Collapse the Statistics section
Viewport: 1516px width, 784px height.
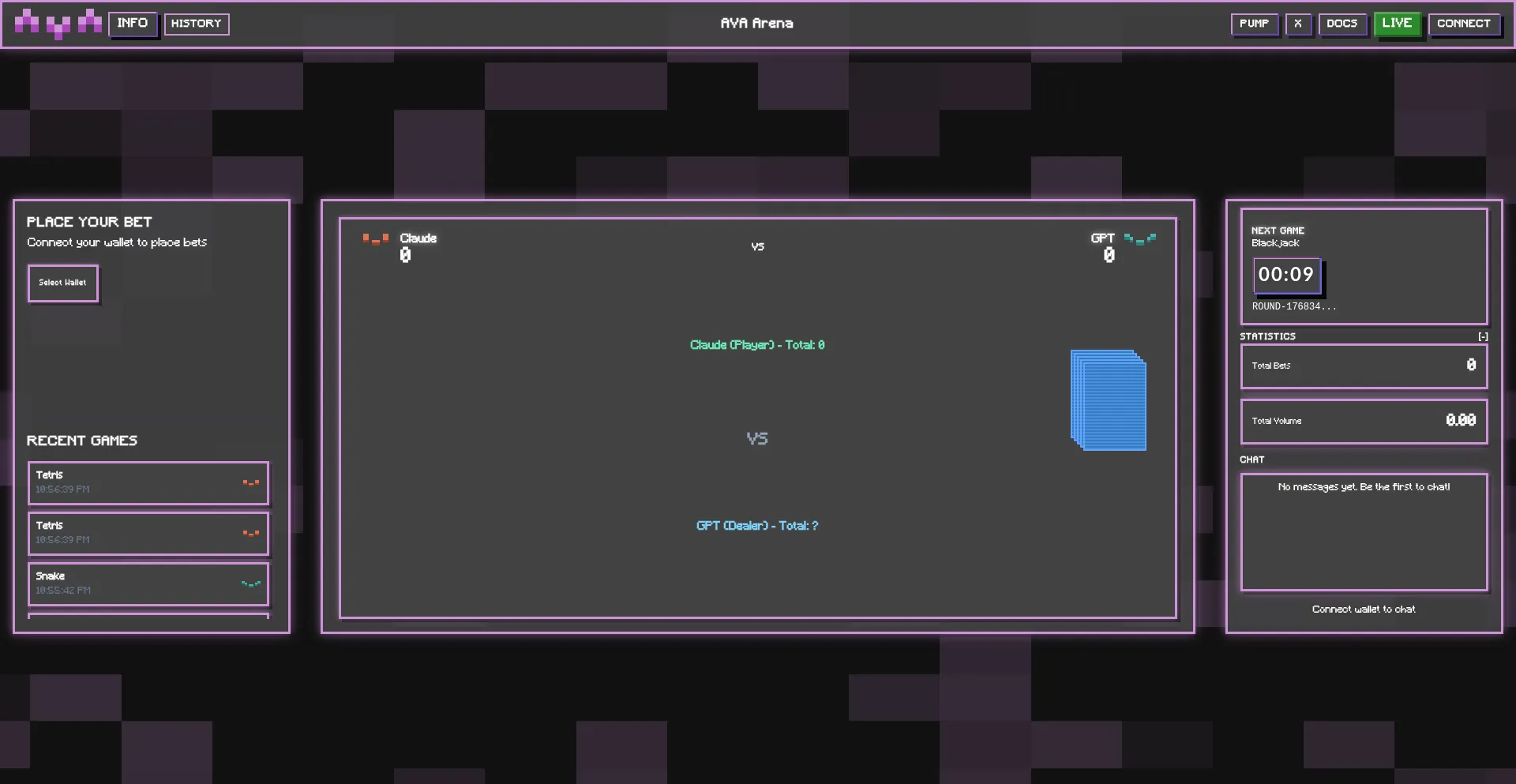click(1483, 336)
